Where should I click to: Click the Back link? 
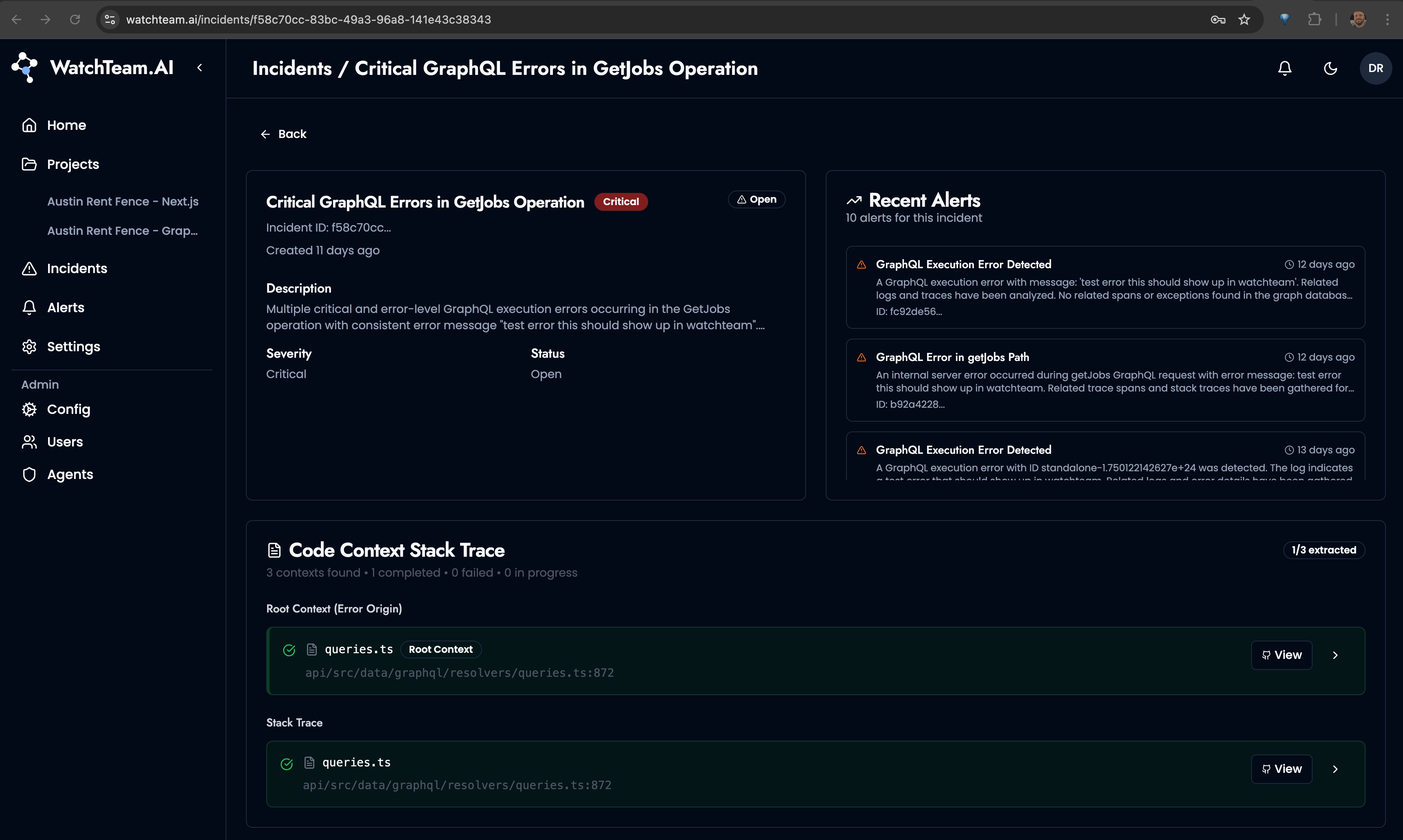tap(284, 134)
